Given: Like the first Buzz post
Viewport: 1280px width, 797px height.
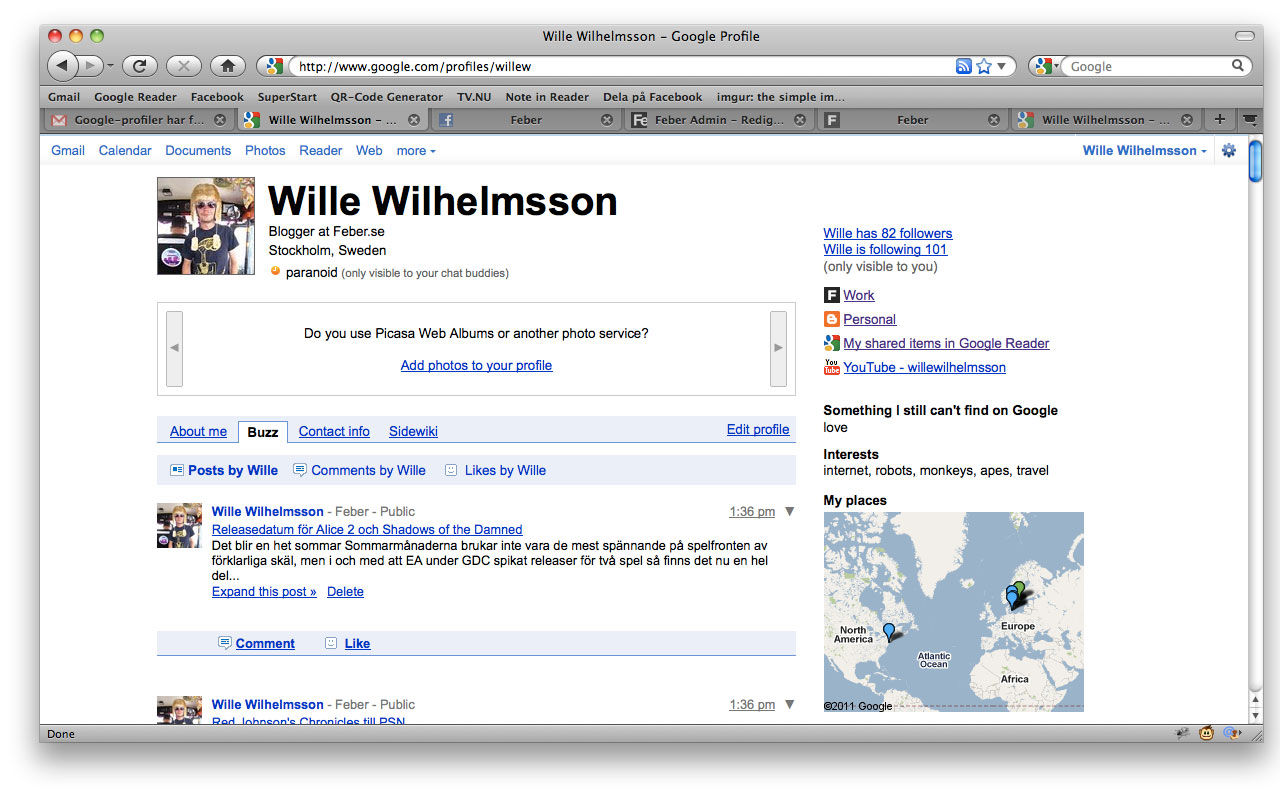Looking at the screenshot, I should tap(357, 644).
